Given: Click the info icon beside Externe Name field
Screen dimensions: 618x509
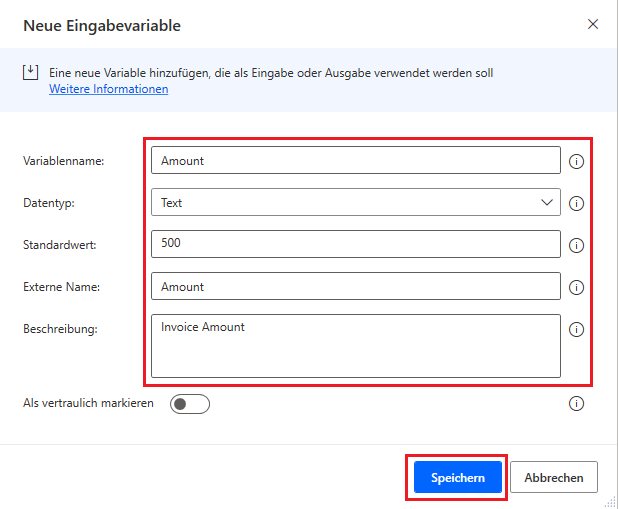Looking at the screenshot, I should [576, 287].
